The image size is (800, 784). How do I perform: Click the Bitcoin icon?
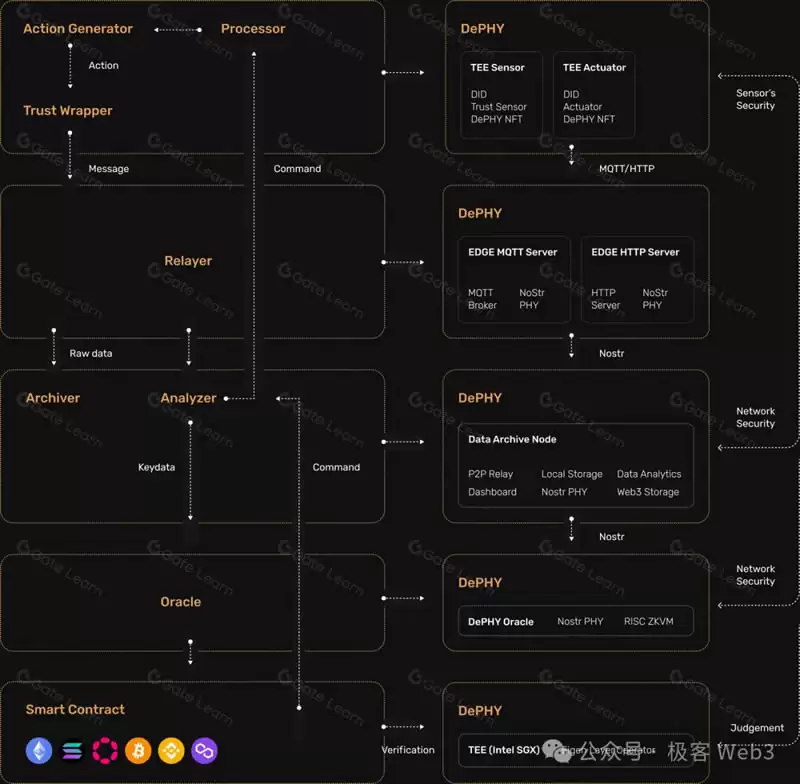tap(137, 750)
